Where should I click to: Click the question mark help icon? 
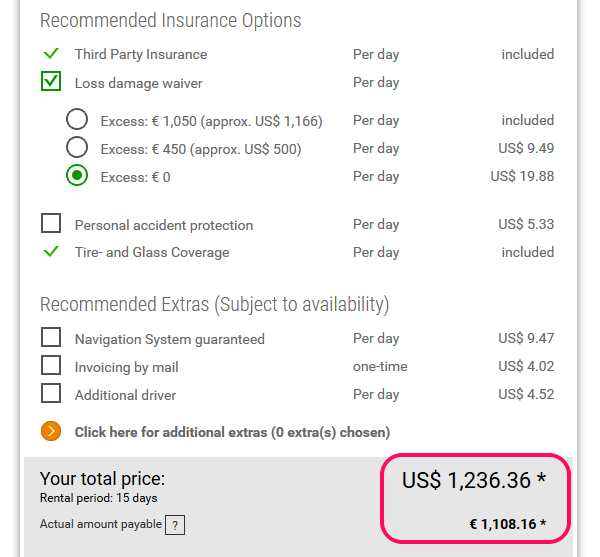[x=175, y=525]
